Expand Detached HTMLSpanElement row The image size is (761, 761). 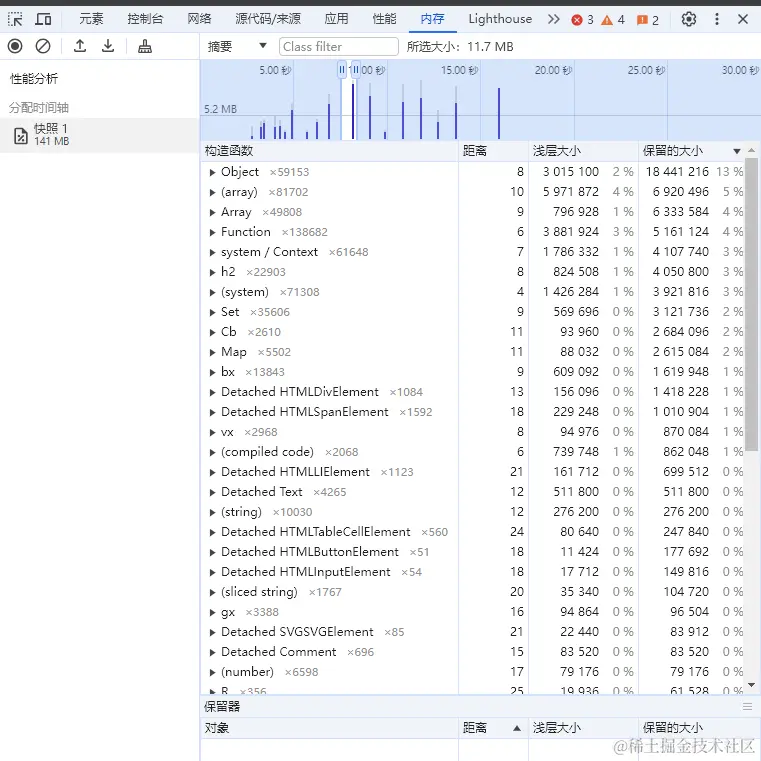[212, 413]
